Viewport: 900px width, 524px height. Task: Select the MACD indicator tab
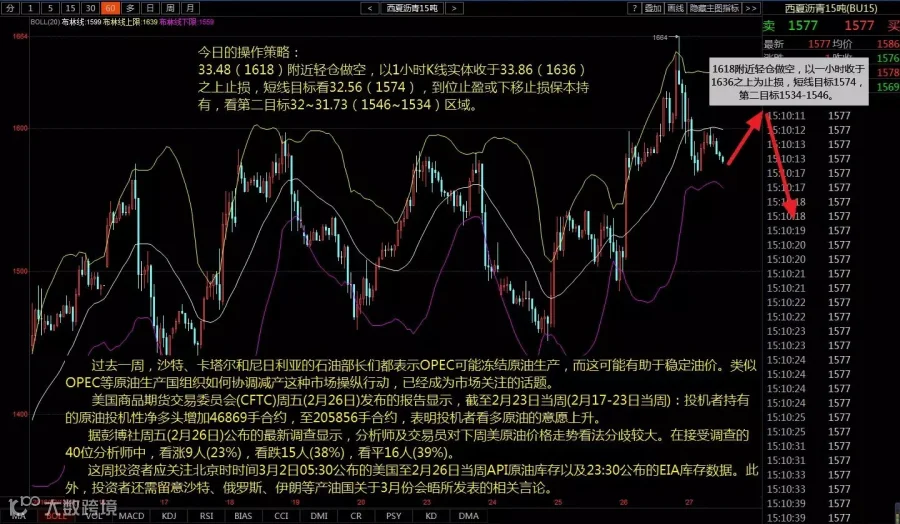coord(131,515)
